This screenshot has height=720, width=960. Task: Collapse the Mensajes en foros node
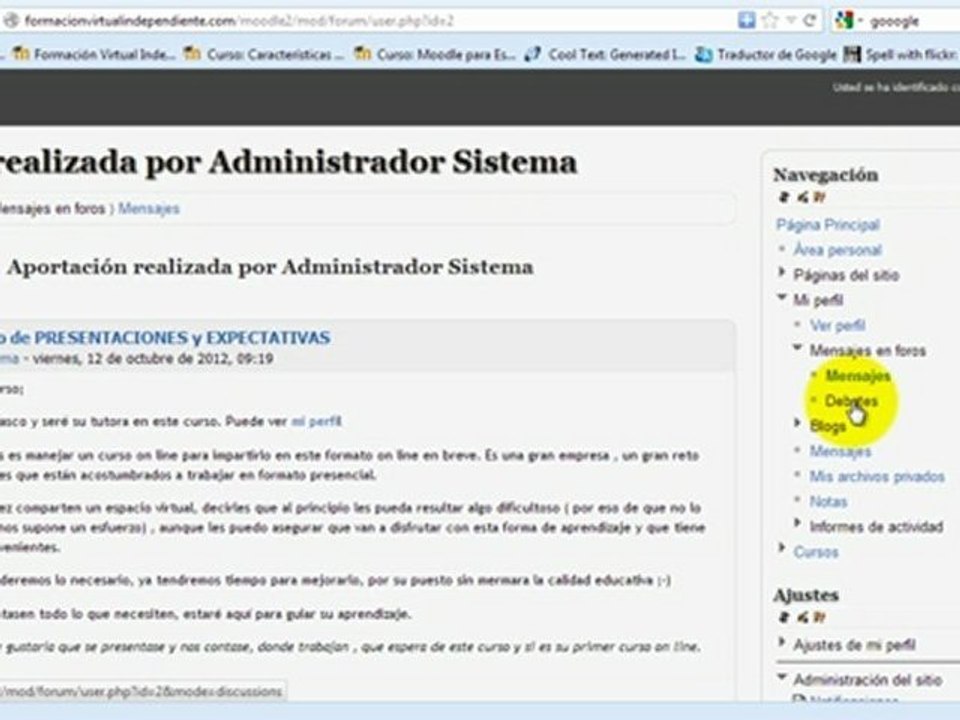[x=798, y=347]
